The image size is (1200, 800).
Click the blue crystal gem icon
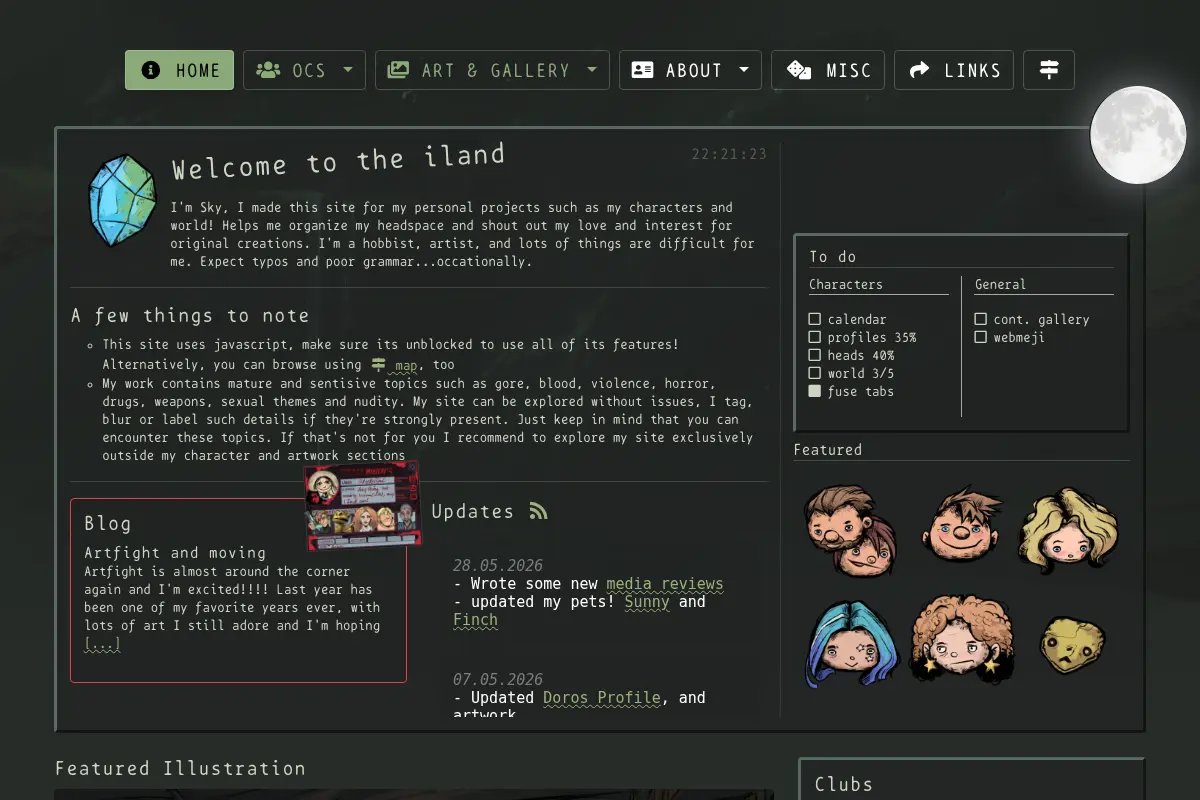point(122,199)
